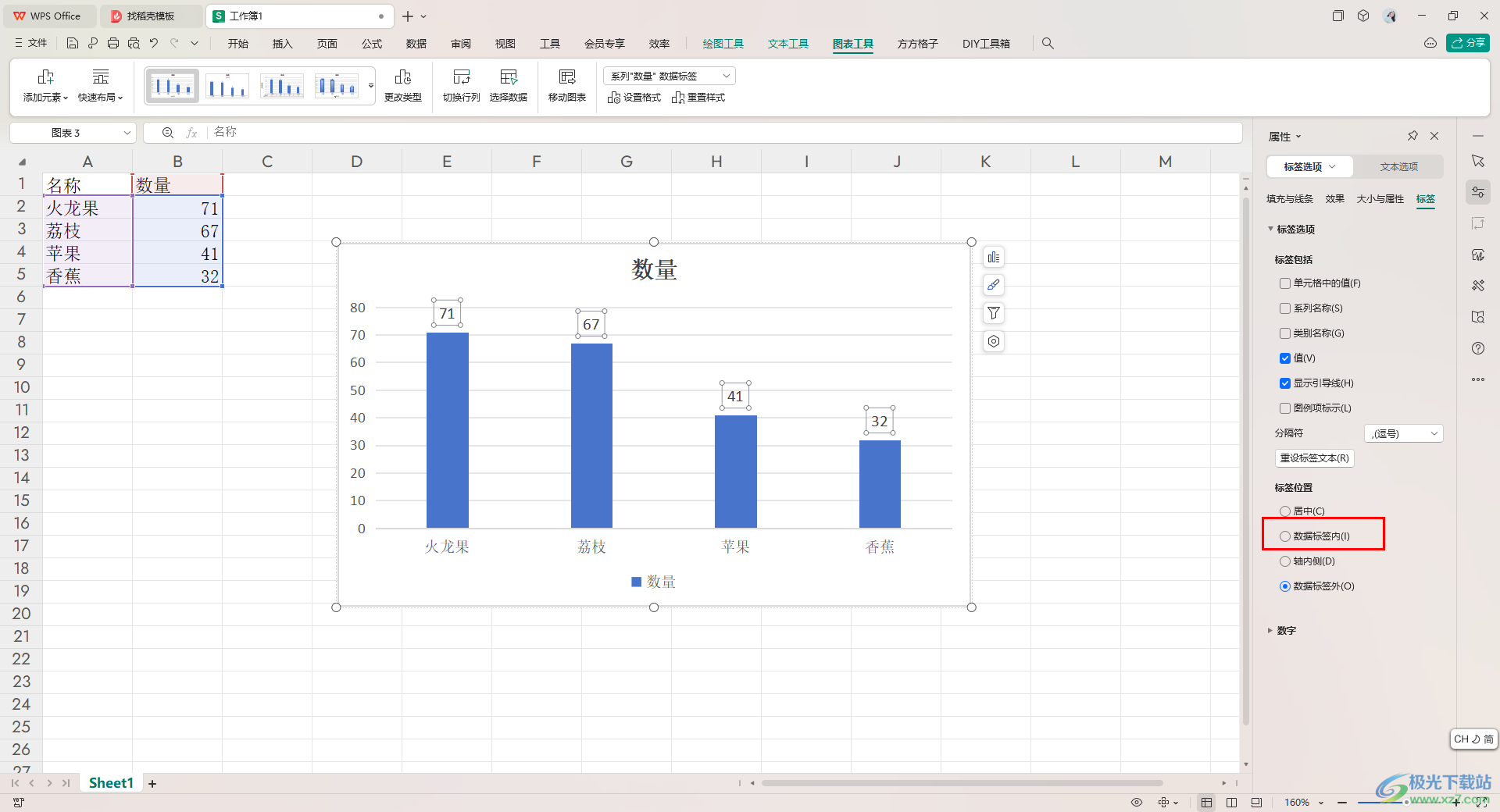Pin the Properties panel
The image size is (1500, 812).
click(x=1412, y=136)
